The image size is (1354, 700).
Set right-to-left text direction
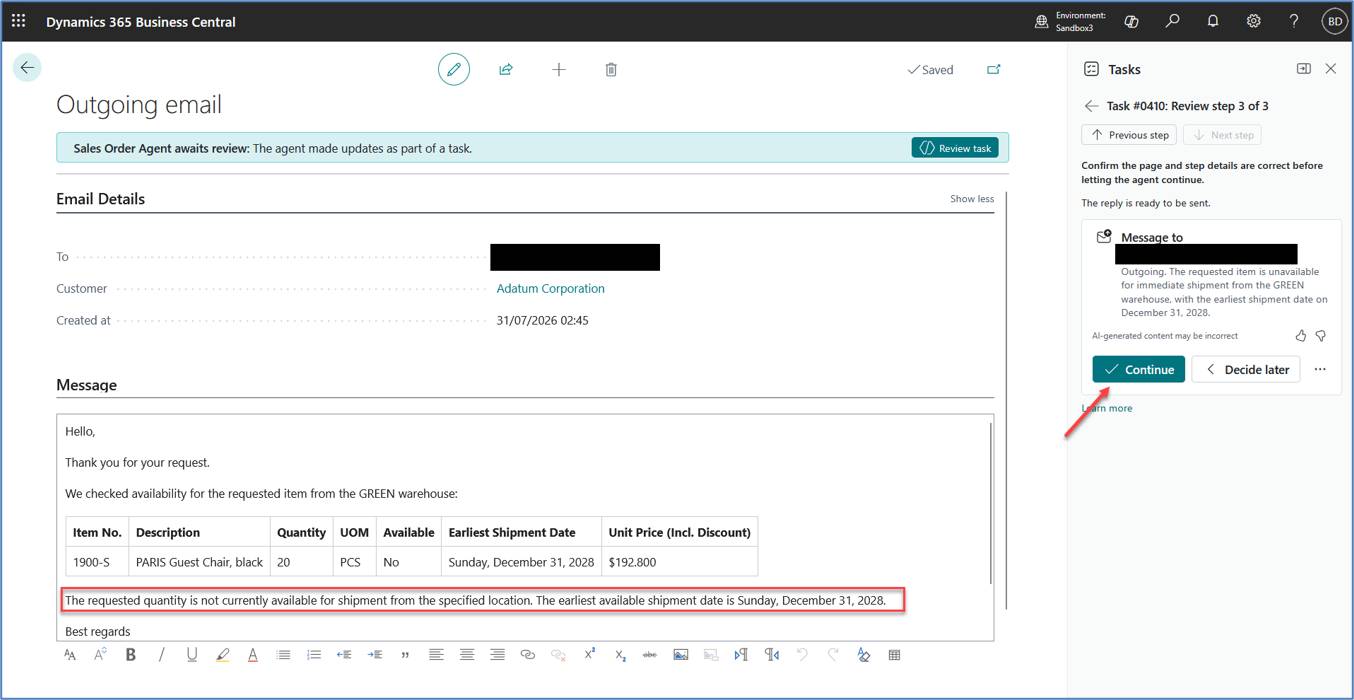click(x=772, y=655)
